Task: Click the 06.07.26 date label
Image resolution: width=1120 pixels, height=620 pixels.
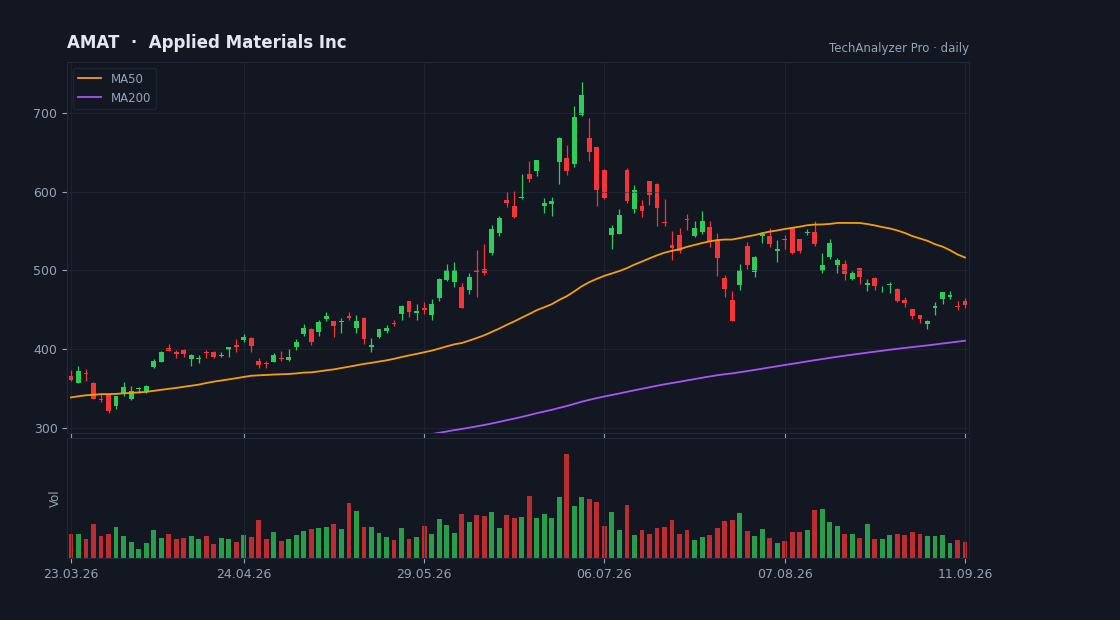Action: [x=604, y=574]
